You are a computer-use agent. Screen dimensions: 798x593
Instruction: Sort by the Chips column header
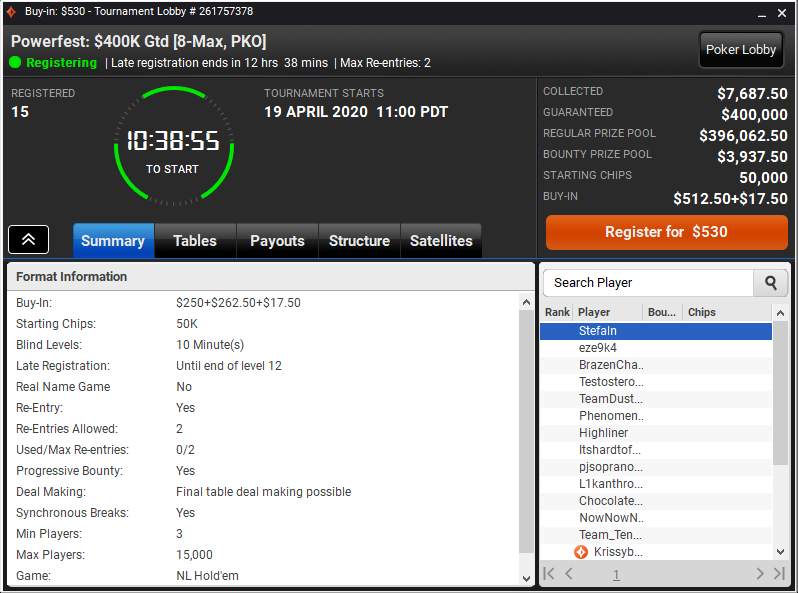pyautogui.click(x=727, y=312)
